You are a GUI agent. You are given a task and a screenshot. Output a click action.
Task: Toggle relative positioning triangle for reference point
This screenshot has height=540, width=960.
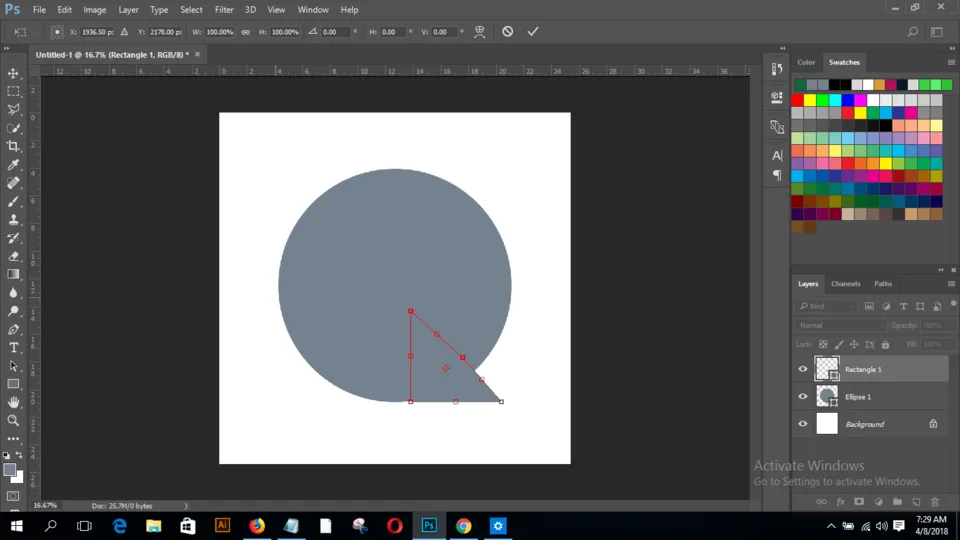[124, 32]
